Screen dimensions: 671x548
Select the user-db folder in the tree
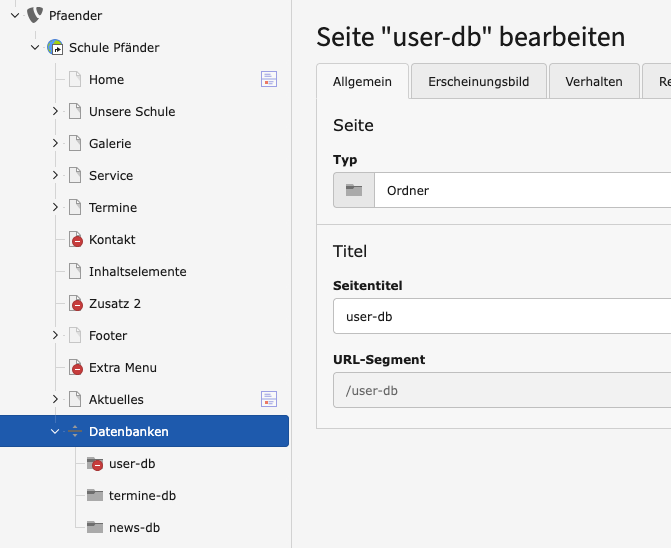[132, 463]
